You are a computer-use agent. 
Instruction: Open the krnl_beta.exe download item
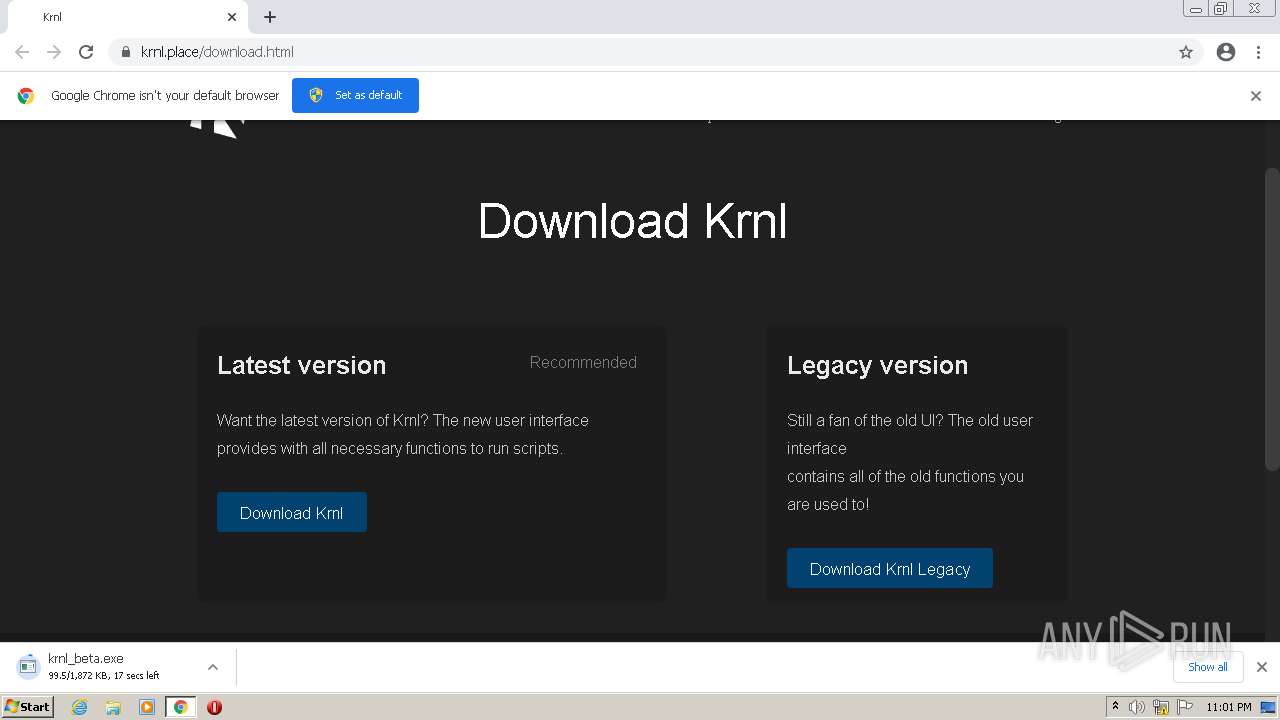click(x=105, y=666)
